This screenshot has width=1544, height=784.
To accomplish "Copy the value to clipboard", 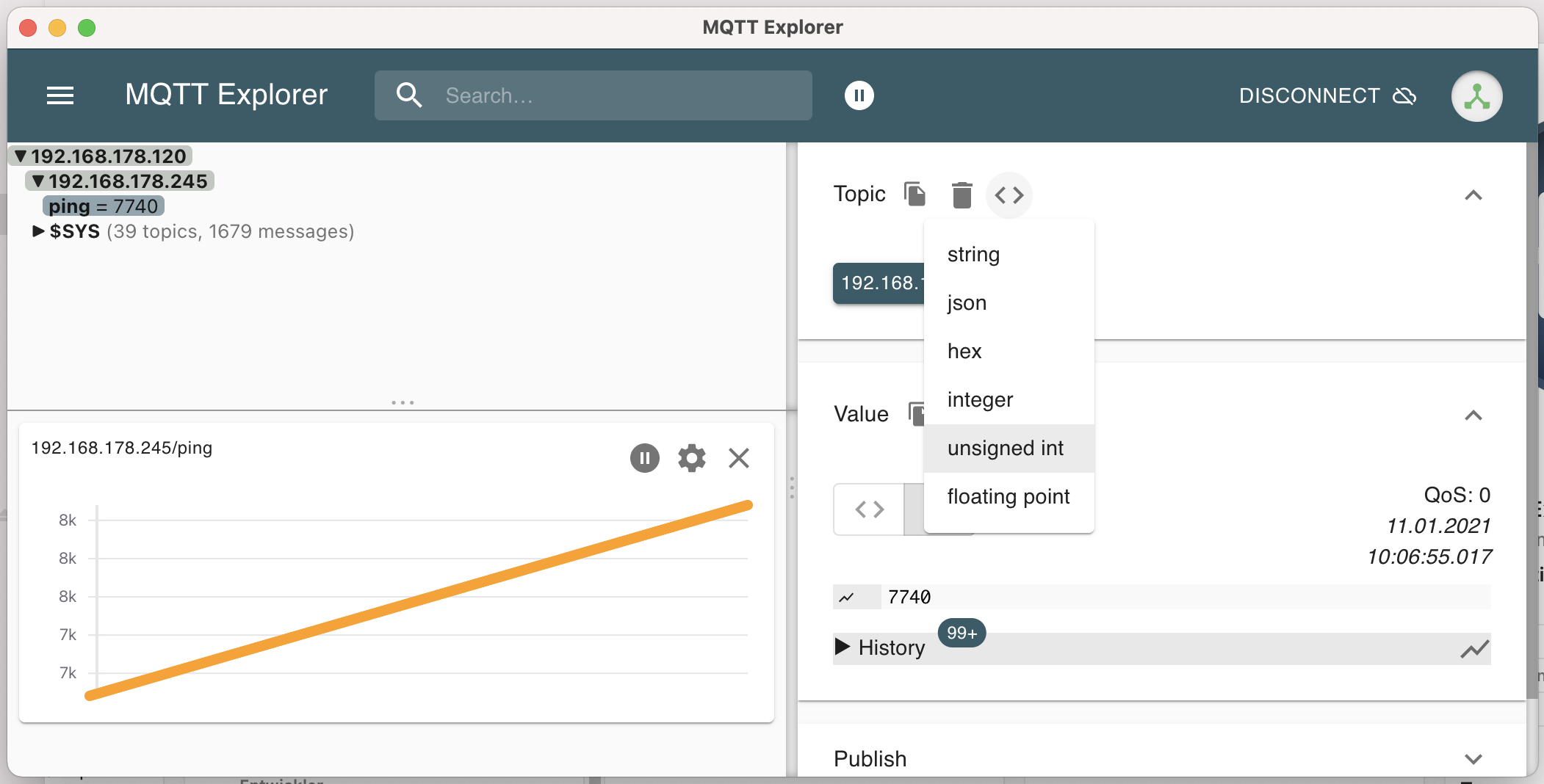I will [916, 414].
